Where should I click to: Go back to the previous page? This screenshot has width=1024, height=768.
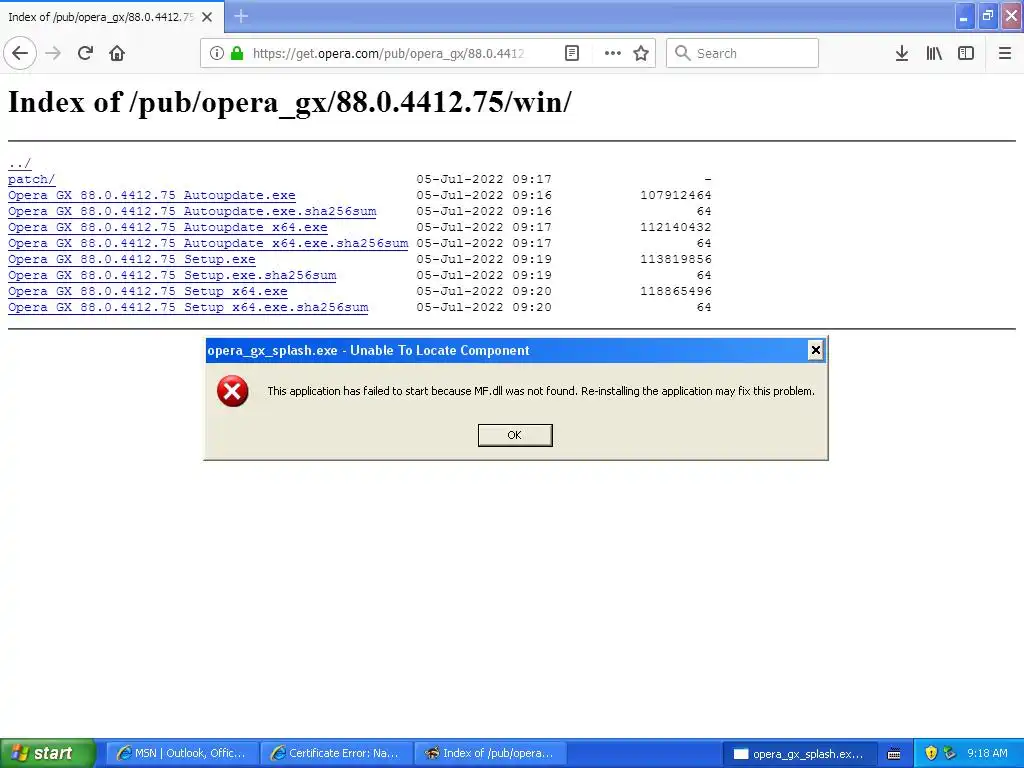[20, 53]
